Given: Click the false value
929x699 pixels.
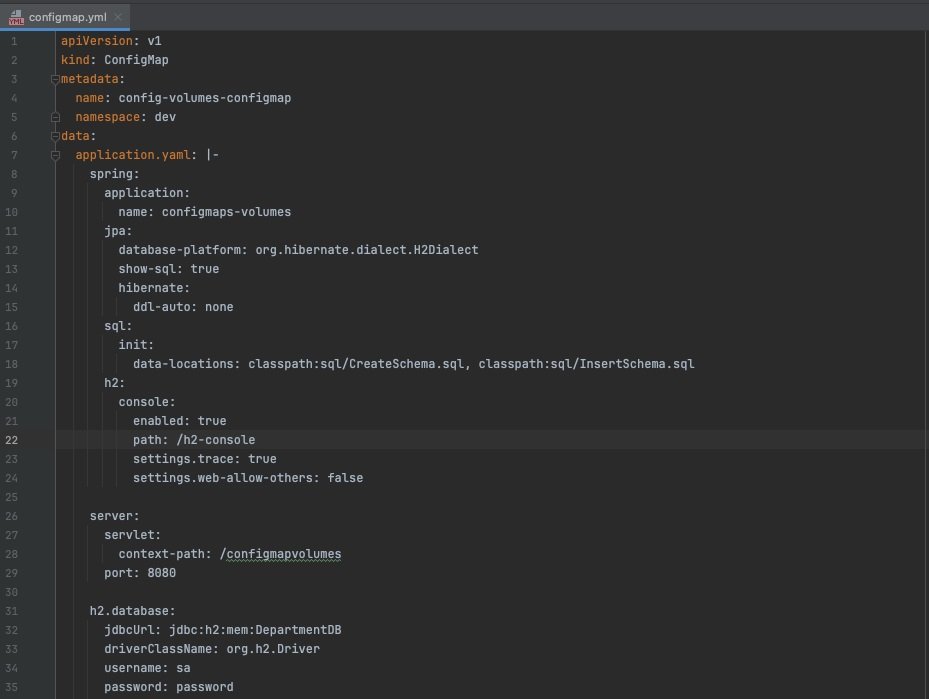Looking at the screenshot, I should tap(345, 478).
